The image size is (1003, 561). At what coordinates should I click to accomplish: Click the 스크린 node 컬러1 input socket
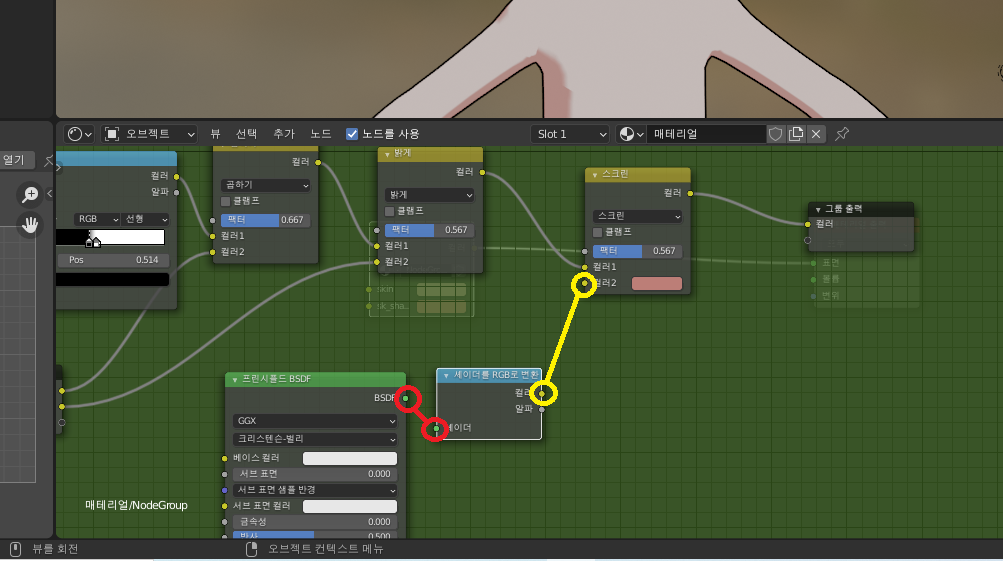(x=585, y=267)
